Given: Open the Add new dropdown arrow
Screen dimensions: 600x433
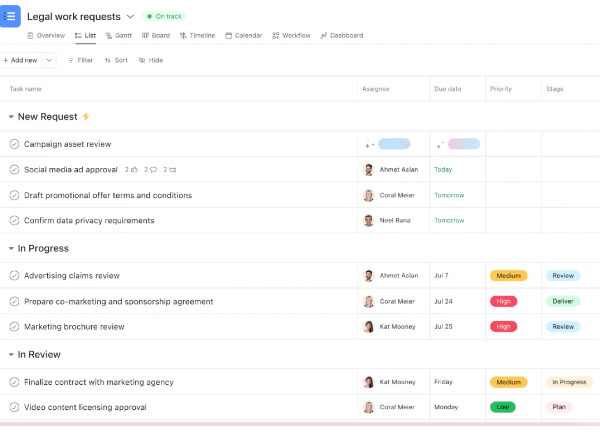Looking at the screenshot, I should (x=49, y=60).
